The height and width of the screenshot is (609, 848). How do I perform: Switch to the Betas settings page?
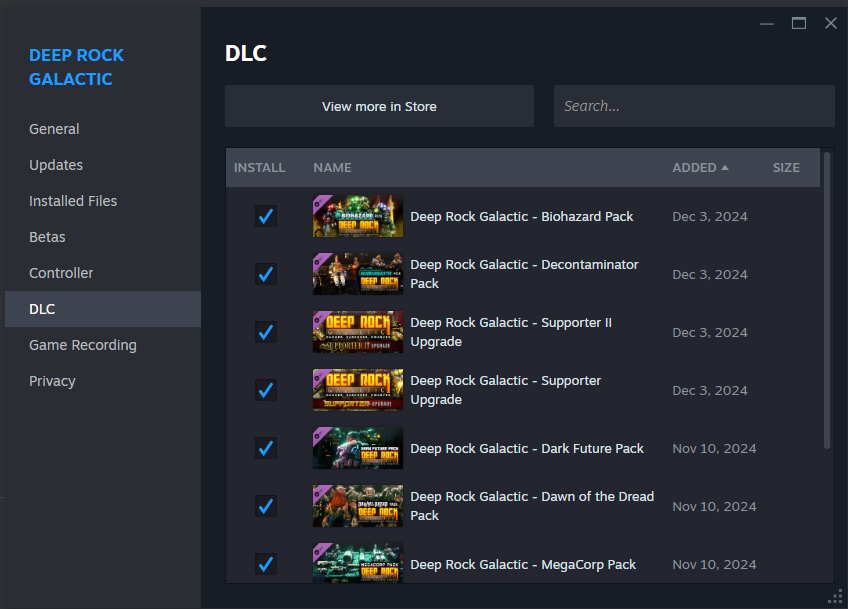click(47, 237)
